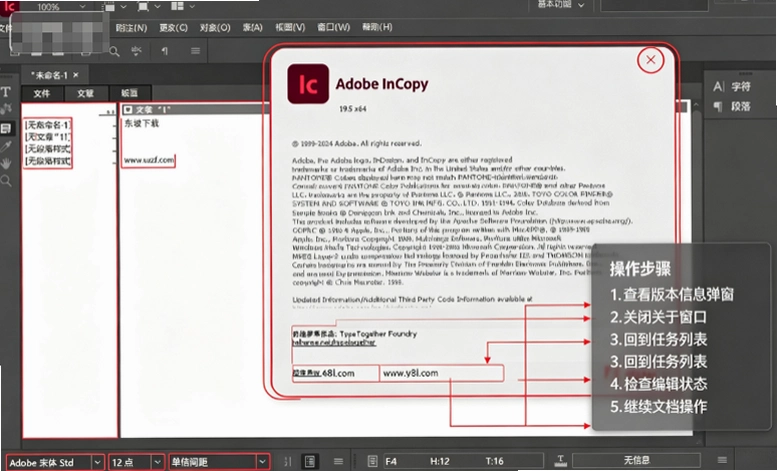Click the 无信息 status field
The width and height of the screenshot is (777, 471).
(x=636, y=461)
